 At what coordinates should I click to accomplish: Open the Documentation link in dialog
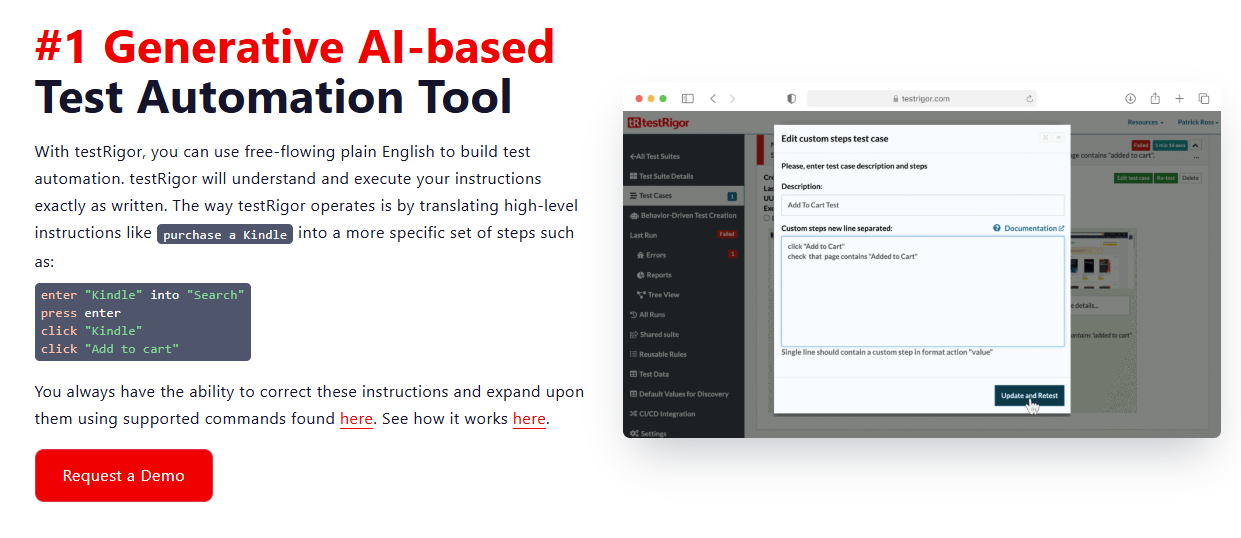(x=1033, y=228)
